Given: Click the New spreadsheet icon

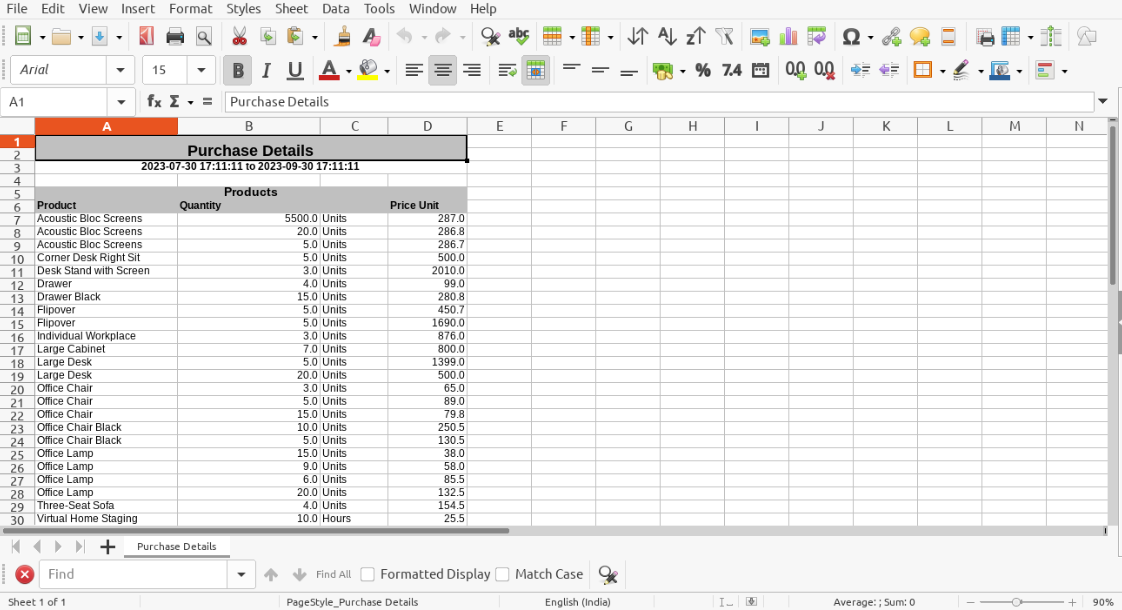Looking at the screenshot, I should pos(23,36).
